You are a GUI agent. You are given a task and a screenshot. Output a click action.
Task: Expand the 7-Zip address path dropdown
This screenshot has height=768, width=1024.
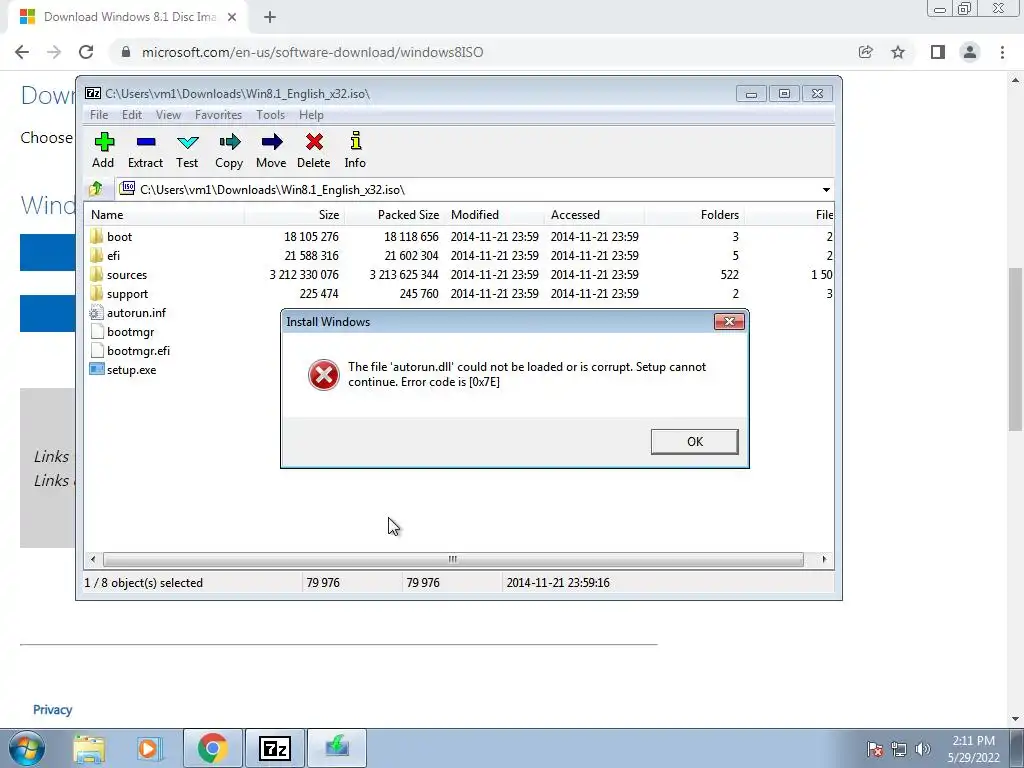[826, 189]
